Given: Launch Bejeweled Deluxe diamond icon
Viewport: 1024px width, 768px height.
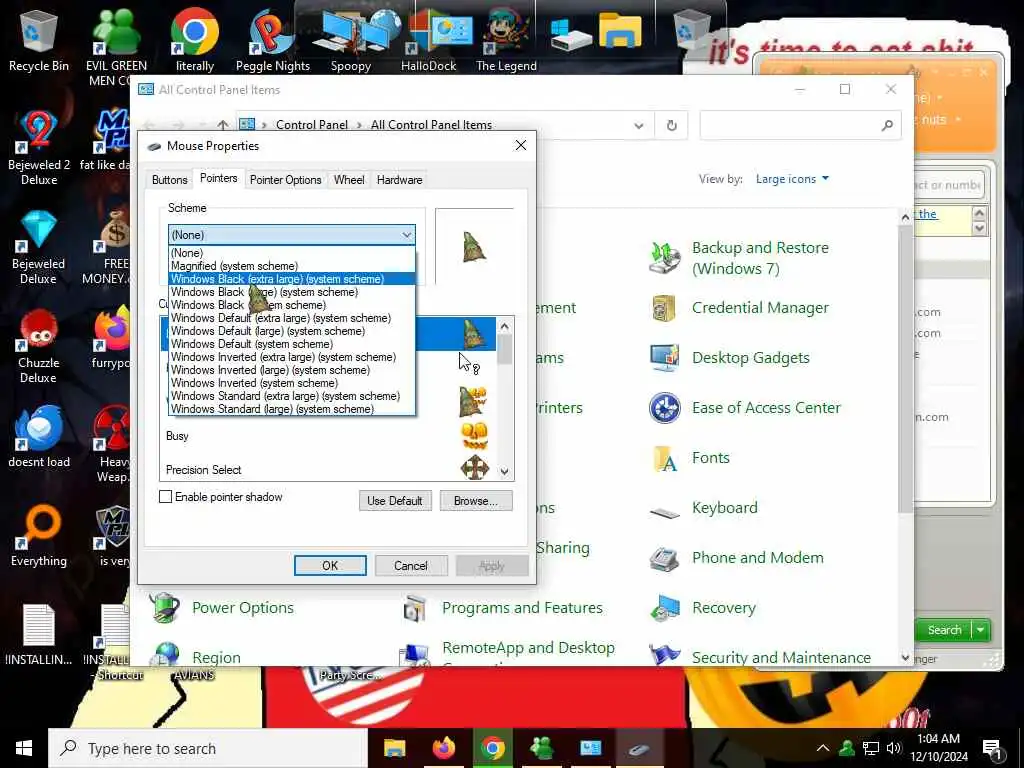Looking at the screenshot, I should [39, 247].
